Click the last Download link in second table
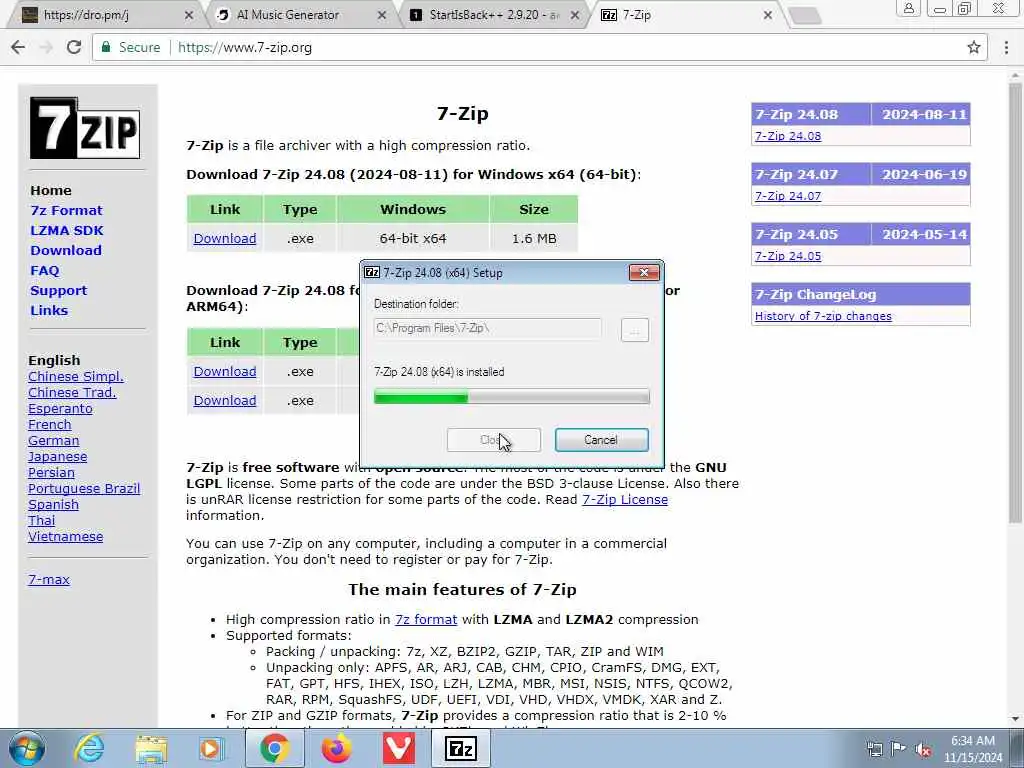Image resolution: width=1024 pixels, height=768 pixels. pos(225,400)
